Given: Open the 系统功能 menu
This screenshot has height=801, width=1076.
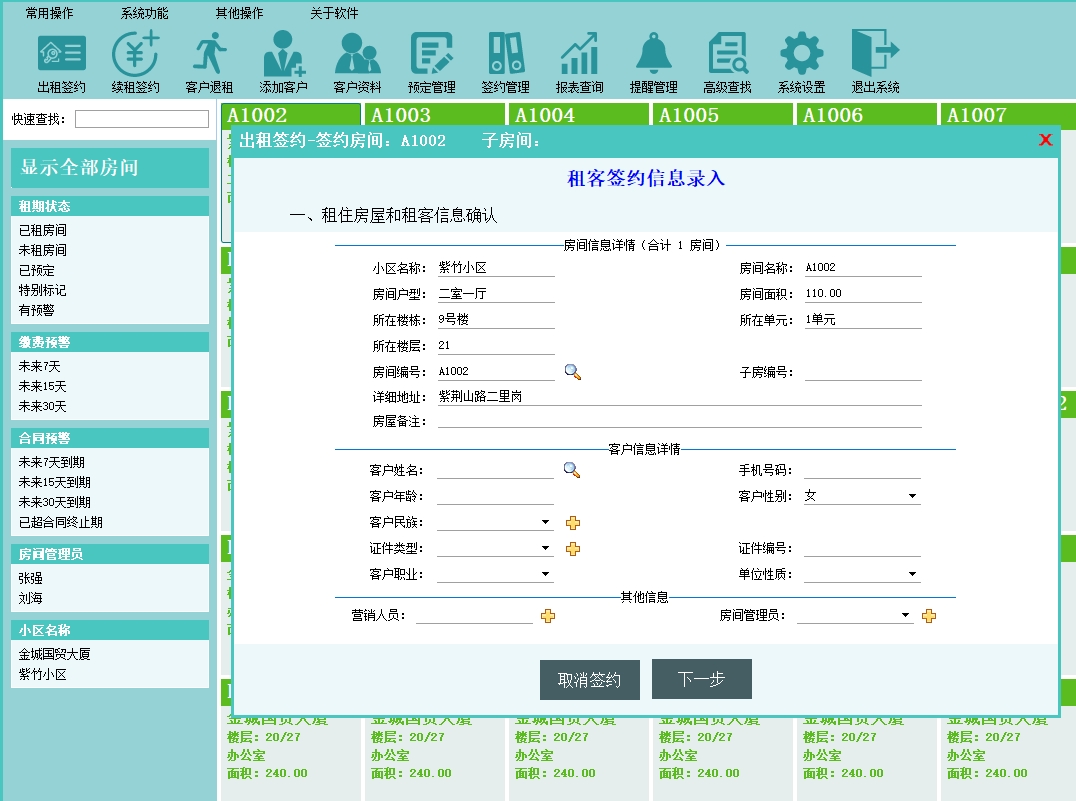Looking at the screenshot, I should click(144, 14).
